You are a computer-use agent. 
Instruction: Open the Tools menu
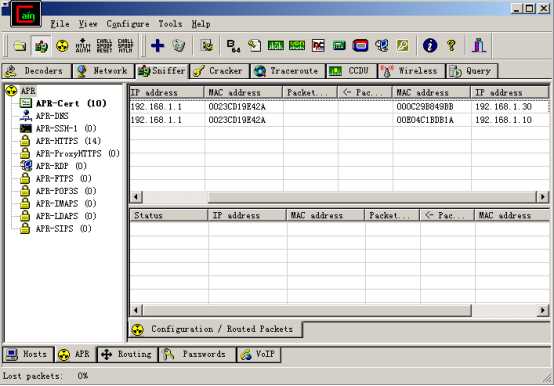pos(170,24)
